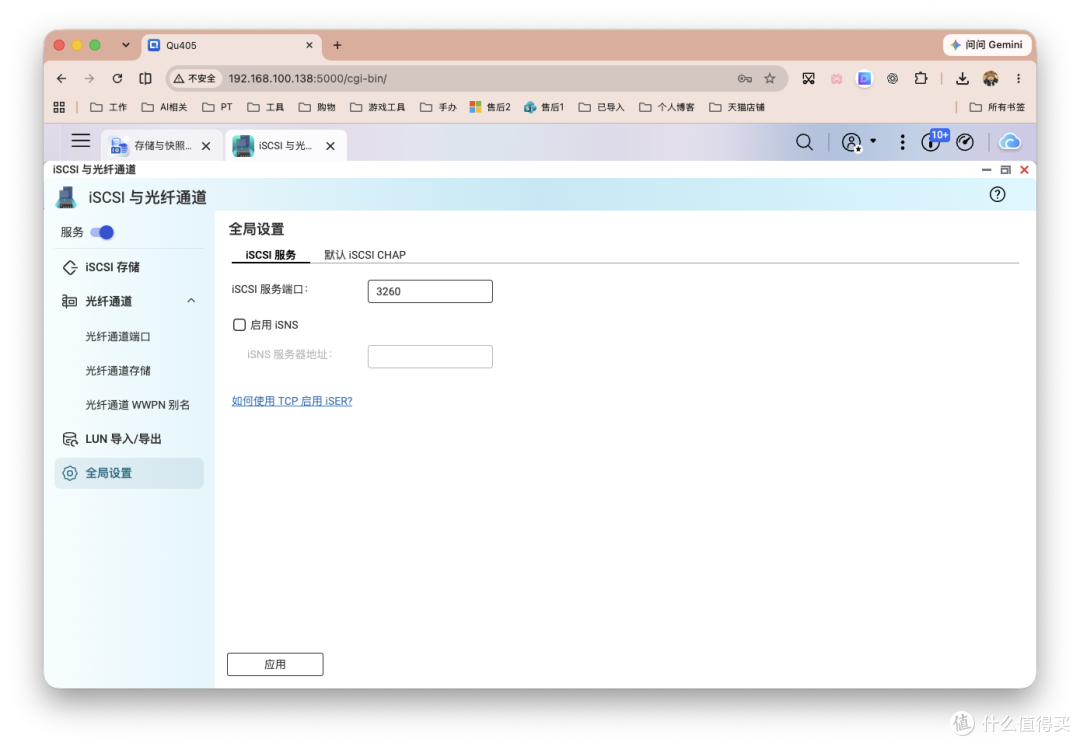Open the Chrome profile avatar

point(990,79)
